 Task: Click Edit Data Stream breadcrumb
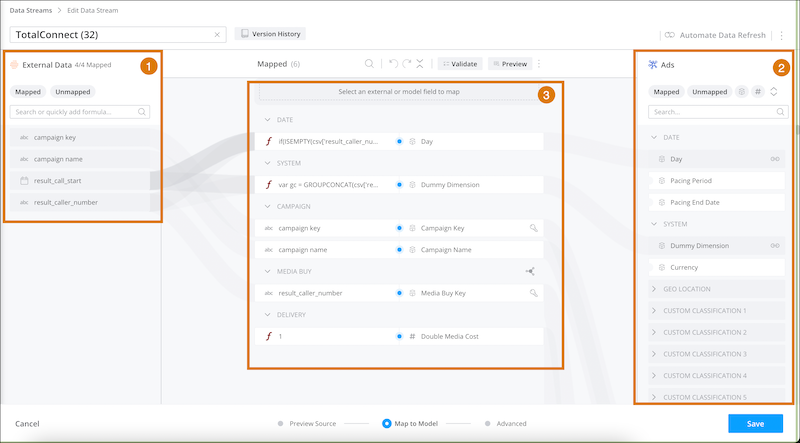93,10
